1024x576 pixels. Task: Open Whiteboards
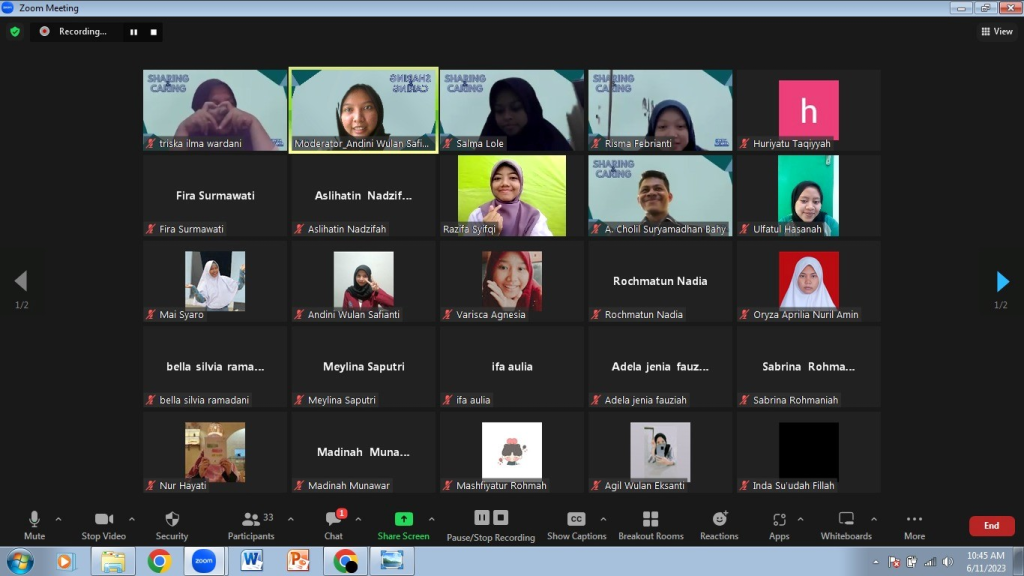[x=846, y=520]
